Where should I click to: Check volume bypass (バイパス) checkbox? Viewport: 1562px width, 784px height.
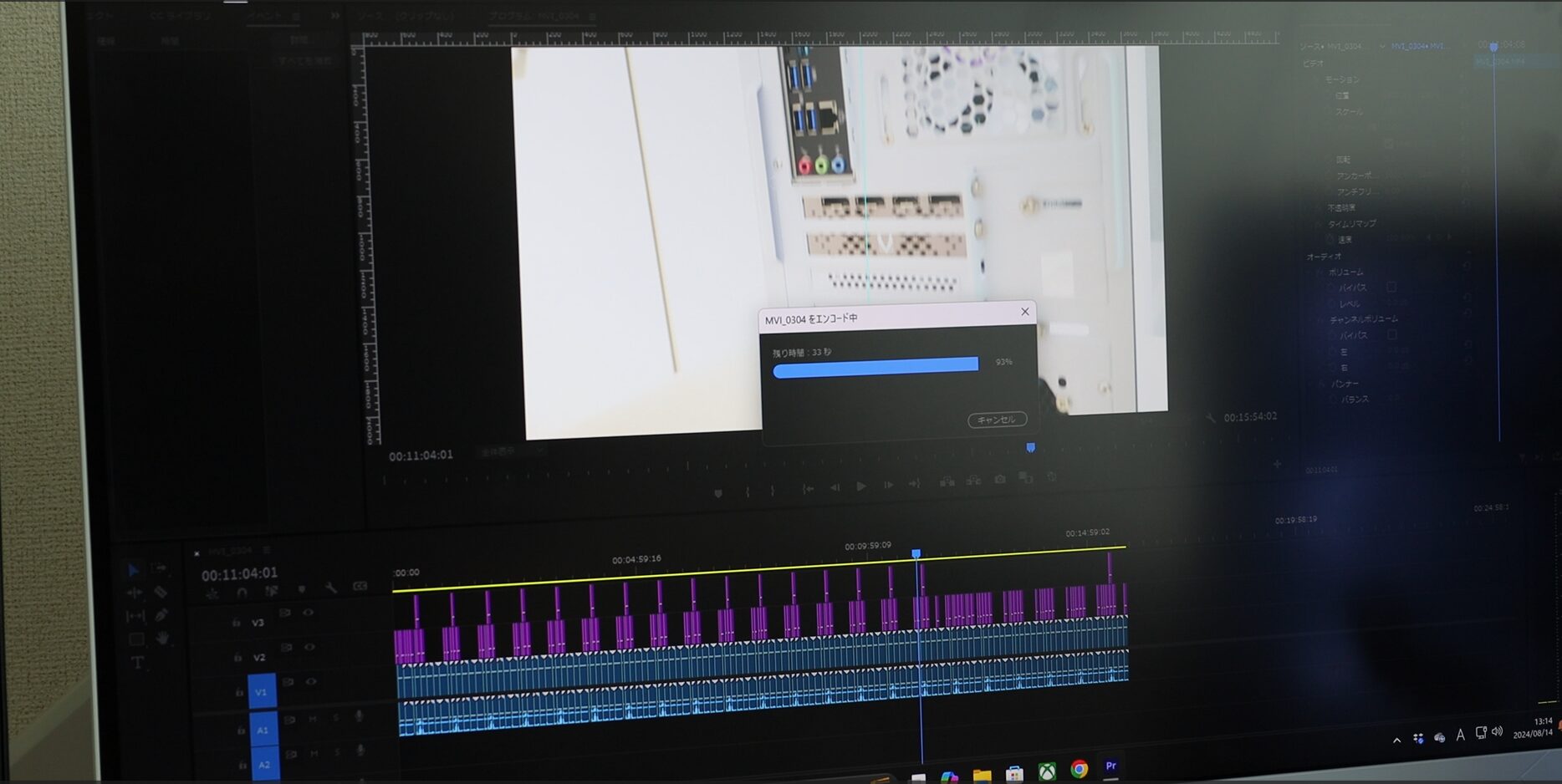pyautogui.click(x=1391, y=287)
